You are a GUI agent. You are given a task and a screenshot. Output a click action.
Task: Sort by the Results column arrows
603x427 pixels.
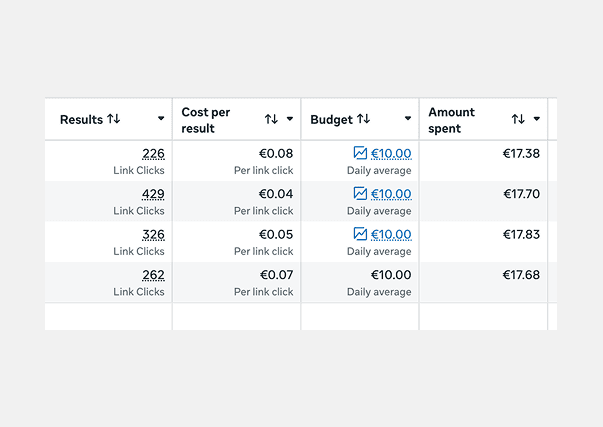(x=114, y=118)
